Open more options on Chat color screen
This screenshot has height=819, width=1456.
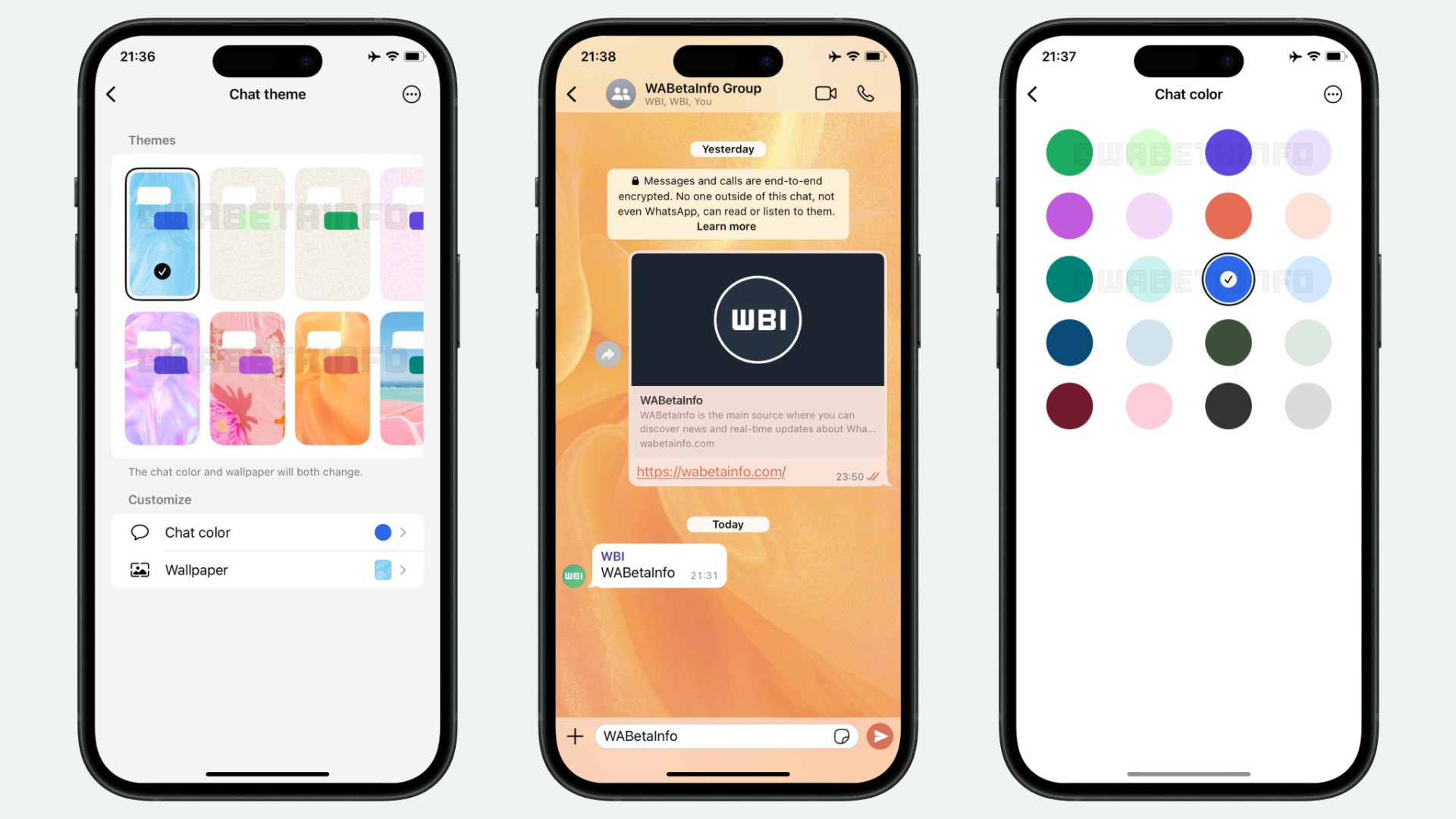click(x=1333, y=93)
